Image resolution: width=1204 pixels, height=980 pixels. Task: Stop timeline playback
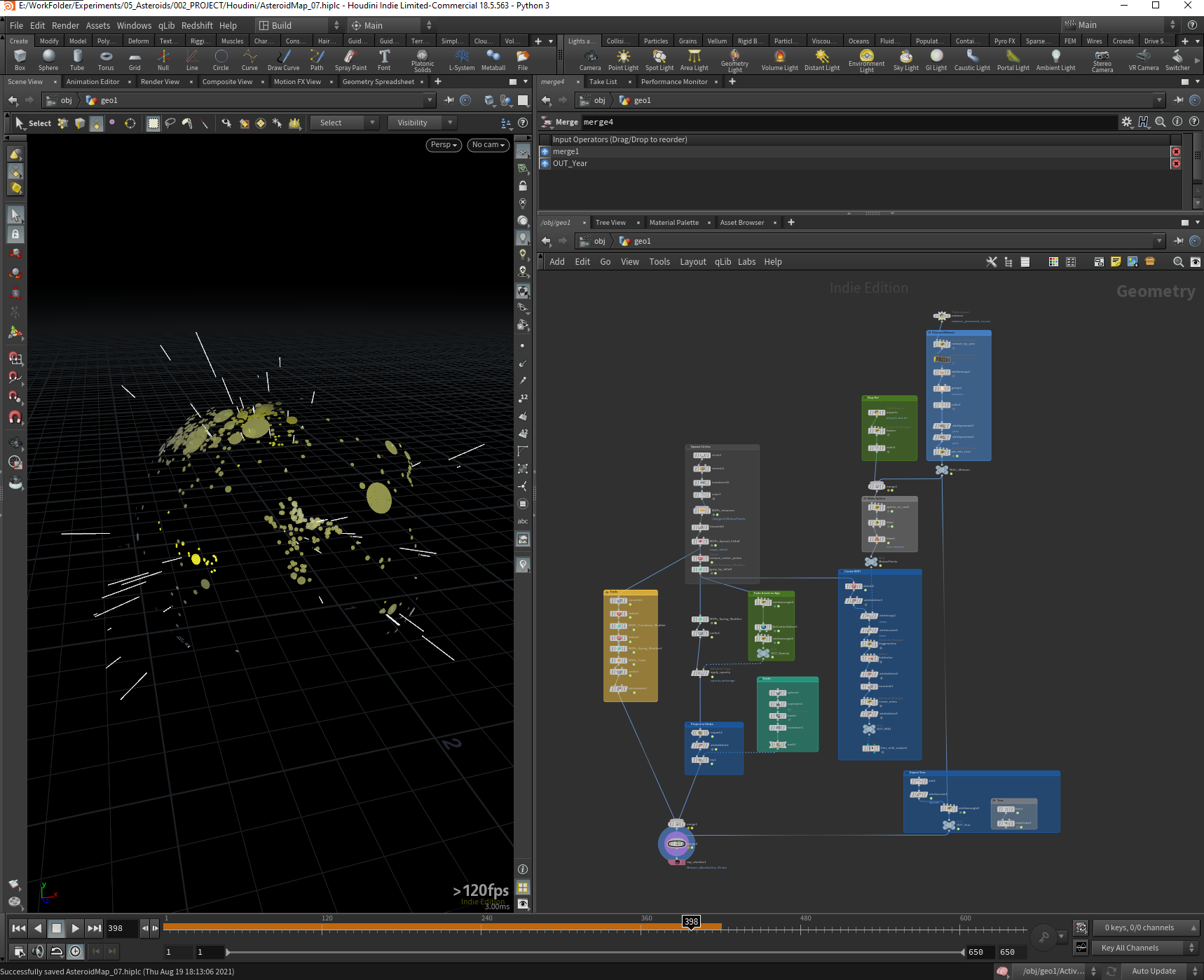(x=57, y=929)
